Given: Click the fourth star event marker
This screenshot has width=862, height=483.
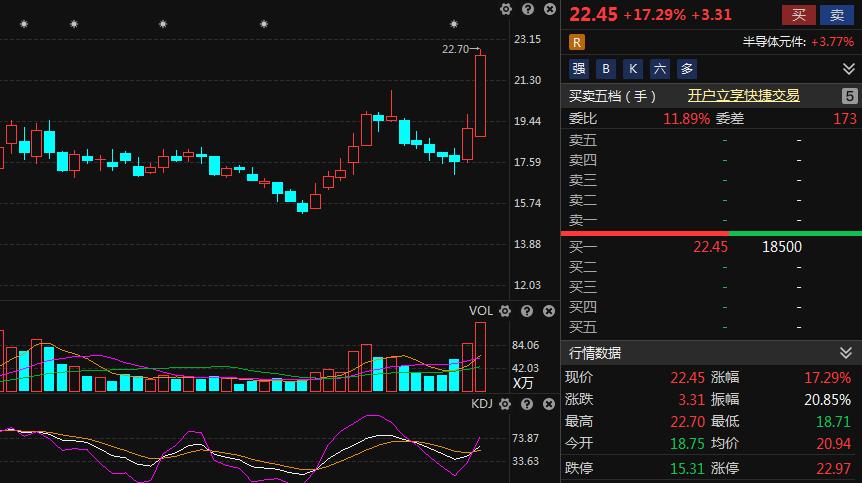Looking at the screenshot, I should (x=264, y=24).
